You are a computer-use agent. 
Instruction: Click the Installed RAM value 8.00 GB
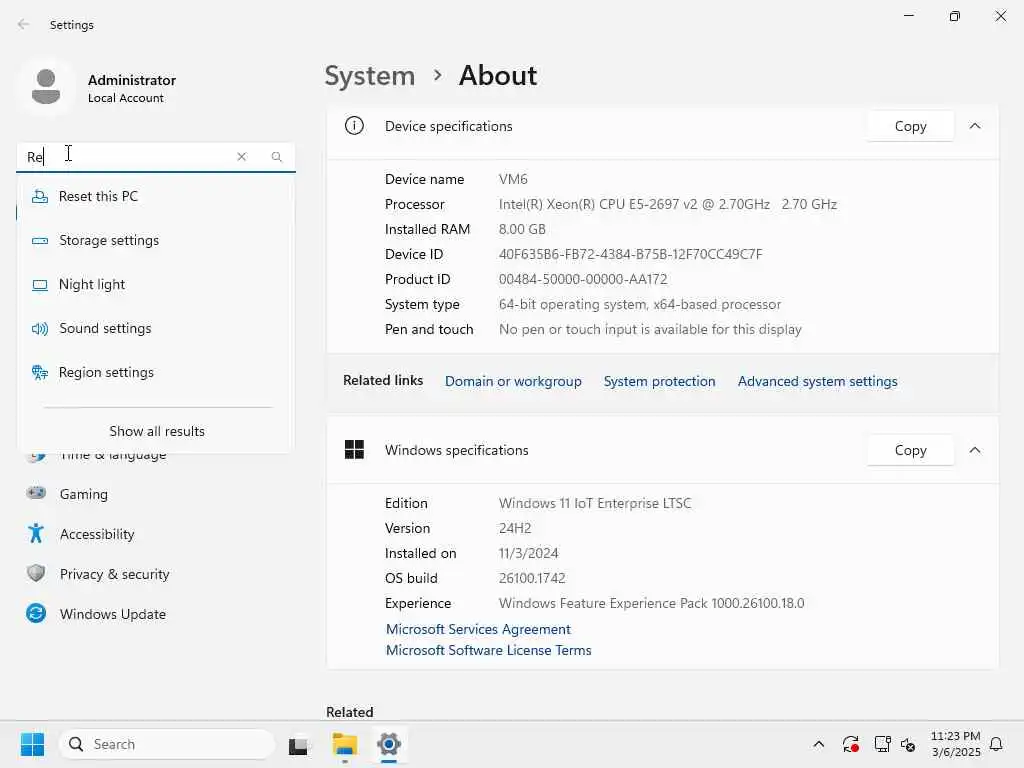point(522,229)
